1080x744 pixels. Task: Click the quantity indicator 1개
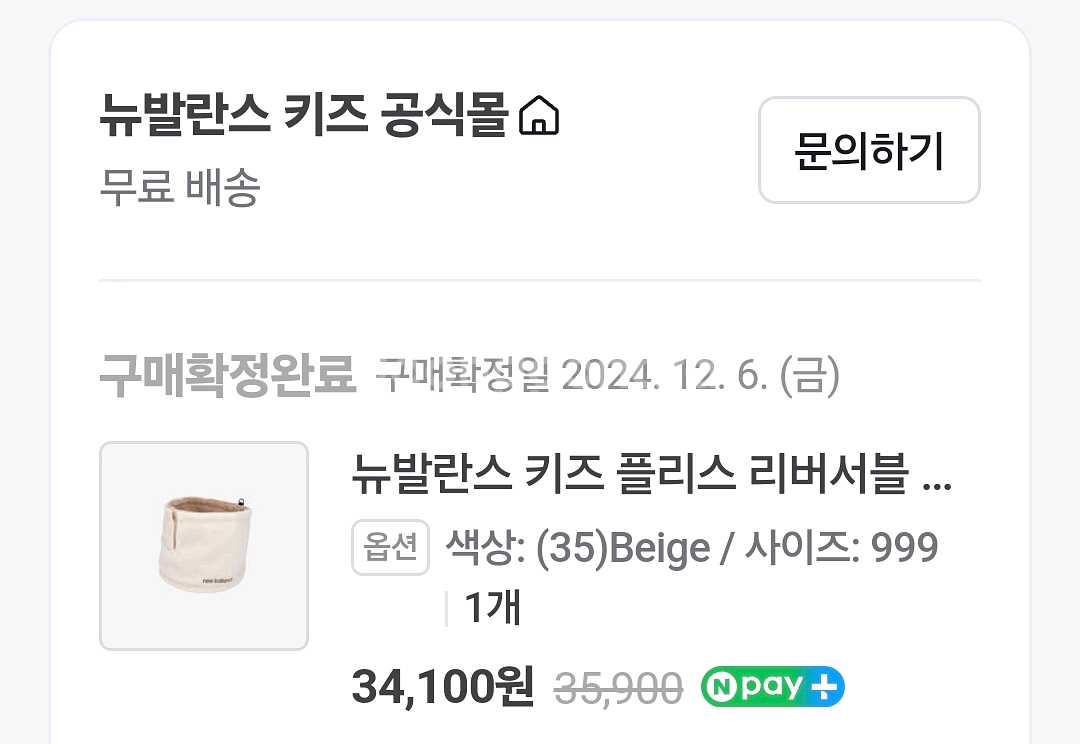pos(492,607)
